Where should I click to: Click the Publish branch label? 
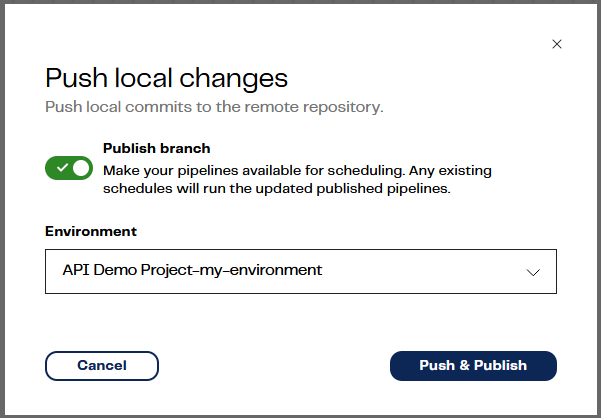click(156, 148)
